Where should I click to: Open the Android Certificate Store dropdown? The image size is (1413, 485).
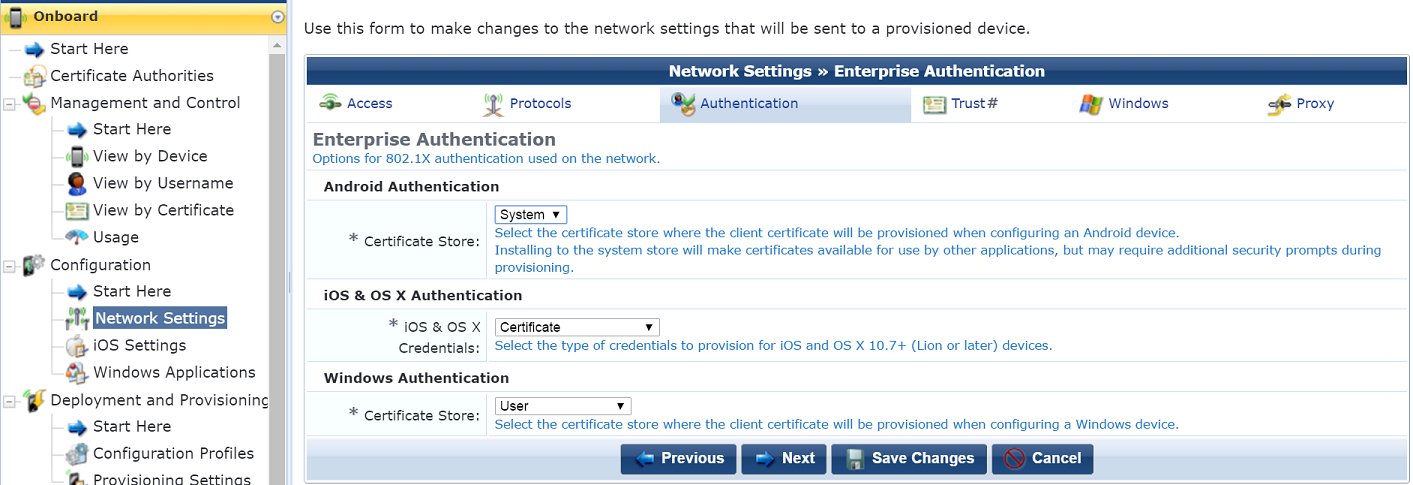click(531, 215)
